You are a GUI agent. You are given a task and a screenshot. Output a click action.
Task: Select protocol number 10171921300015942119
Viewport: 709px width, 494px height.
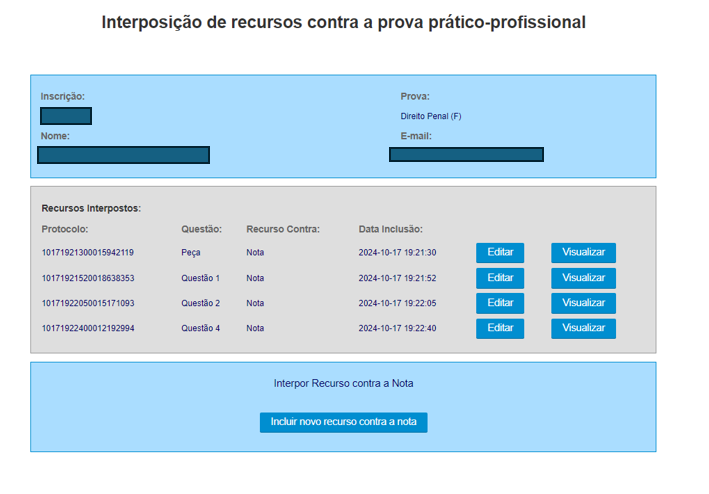(x=87, y=253)
